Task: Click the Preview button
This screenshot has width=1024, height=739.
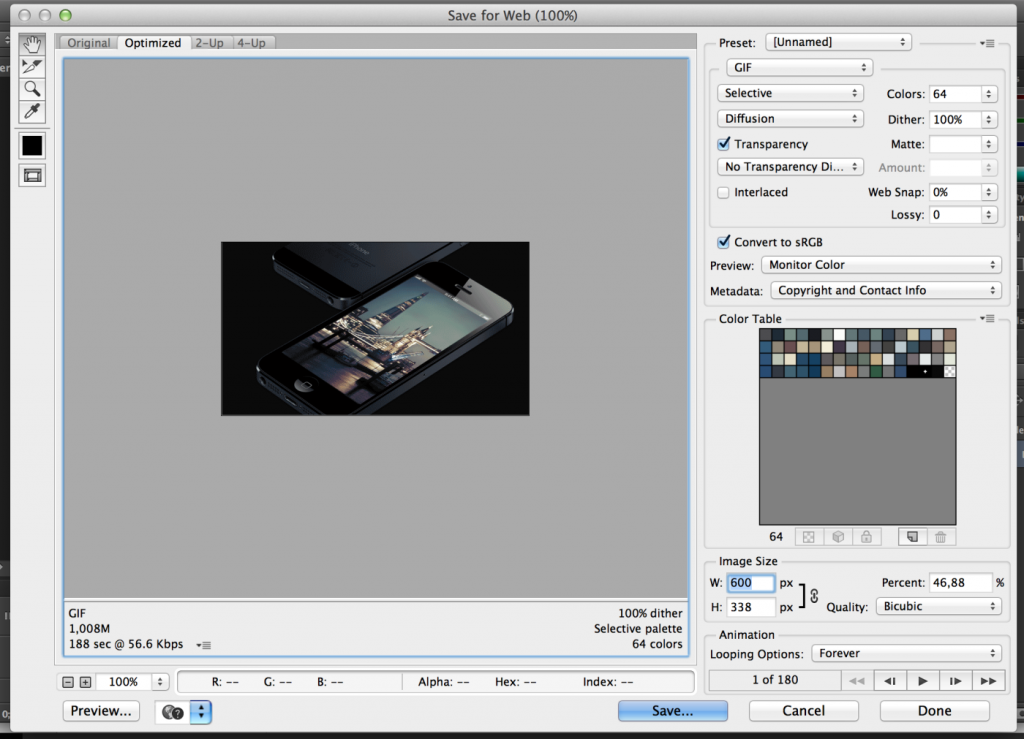Action: (x=100, y=711)
